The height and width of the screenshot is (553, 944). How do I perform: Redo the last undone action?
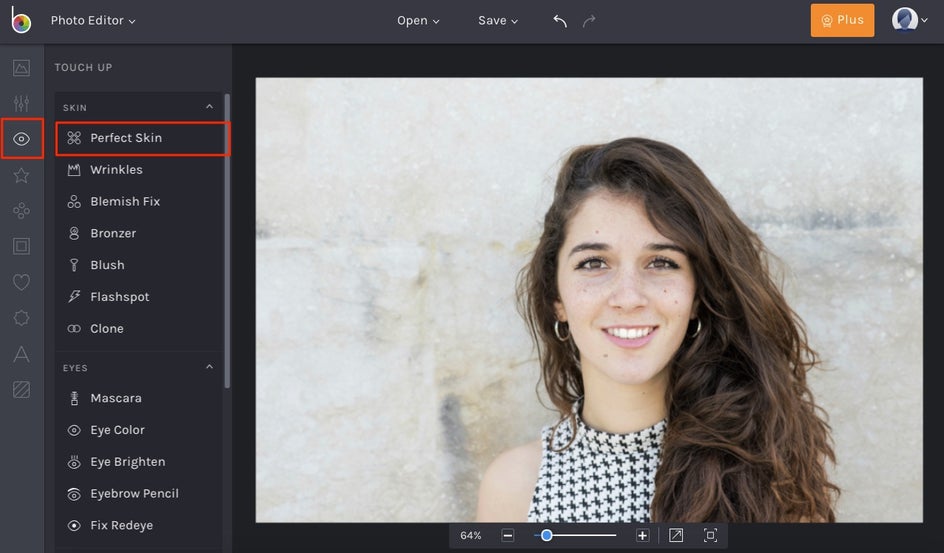tap(589, 21)
